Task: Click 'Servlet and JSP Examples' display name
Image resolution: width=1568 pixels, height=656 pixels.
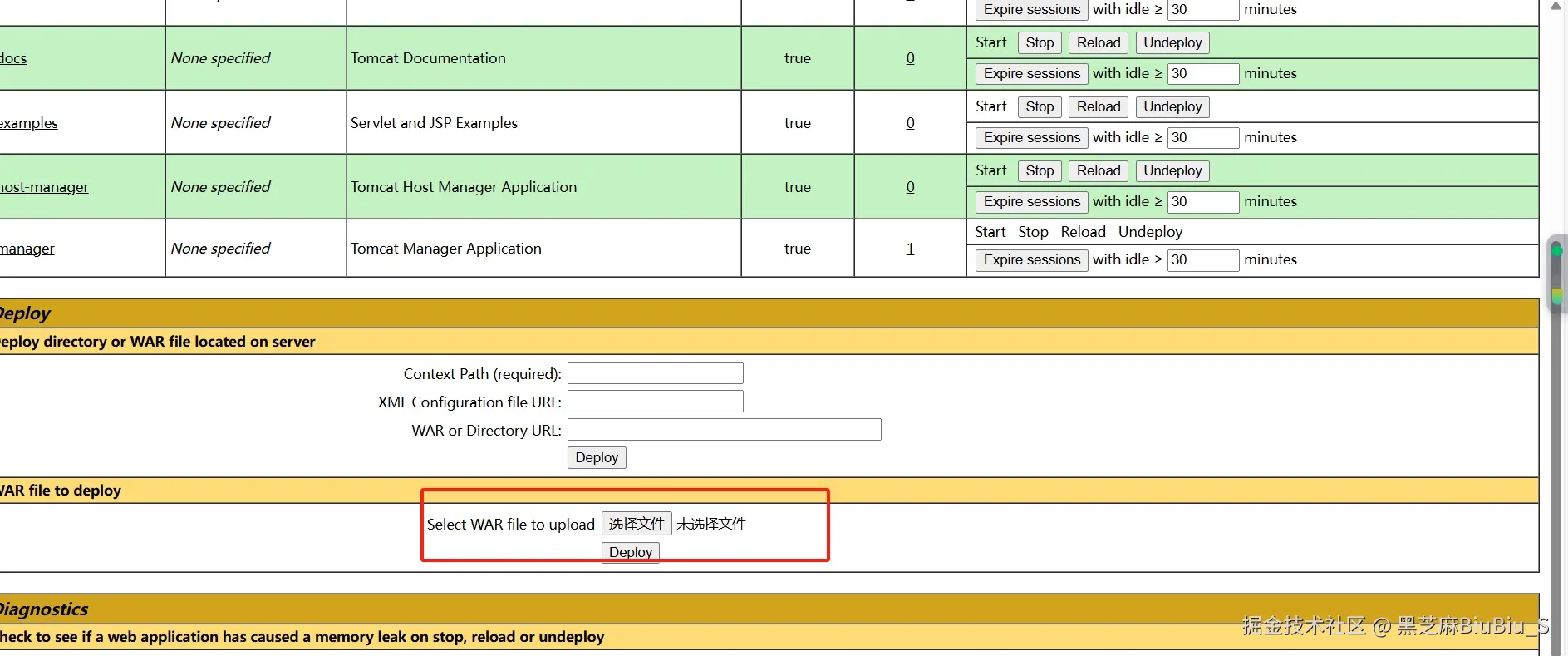Action: 434,123
